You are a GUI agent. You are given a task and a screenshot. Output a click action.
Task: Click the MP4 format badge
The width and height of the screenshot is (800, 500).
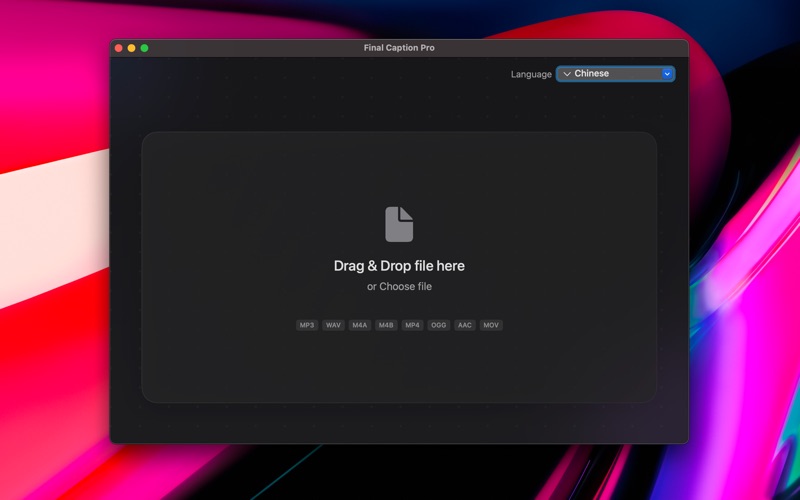tap(412, 325)
